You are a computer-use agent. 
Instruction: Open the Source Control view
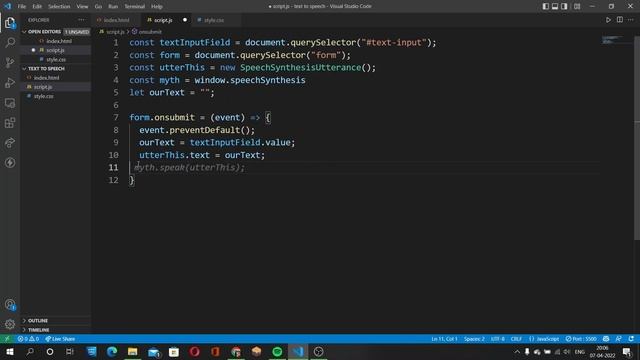[10, 62]
